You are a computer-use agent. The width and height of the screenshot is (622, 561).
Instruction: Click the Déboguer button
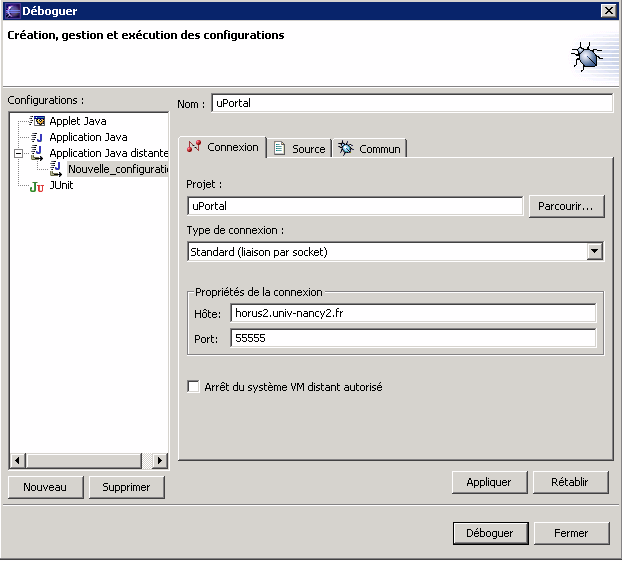point(489,533)
